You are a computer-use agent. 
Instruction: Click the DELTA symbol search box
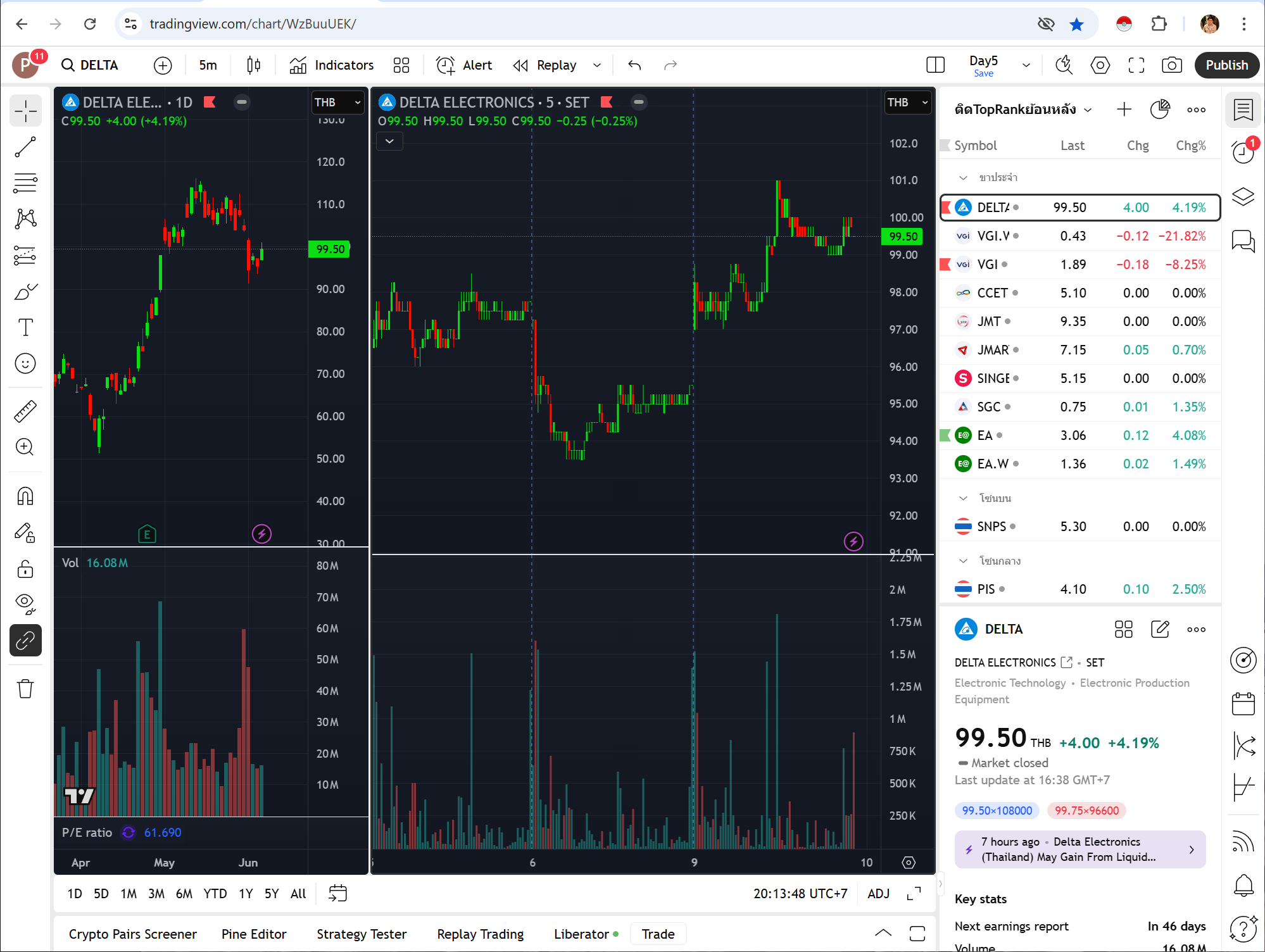91,65
